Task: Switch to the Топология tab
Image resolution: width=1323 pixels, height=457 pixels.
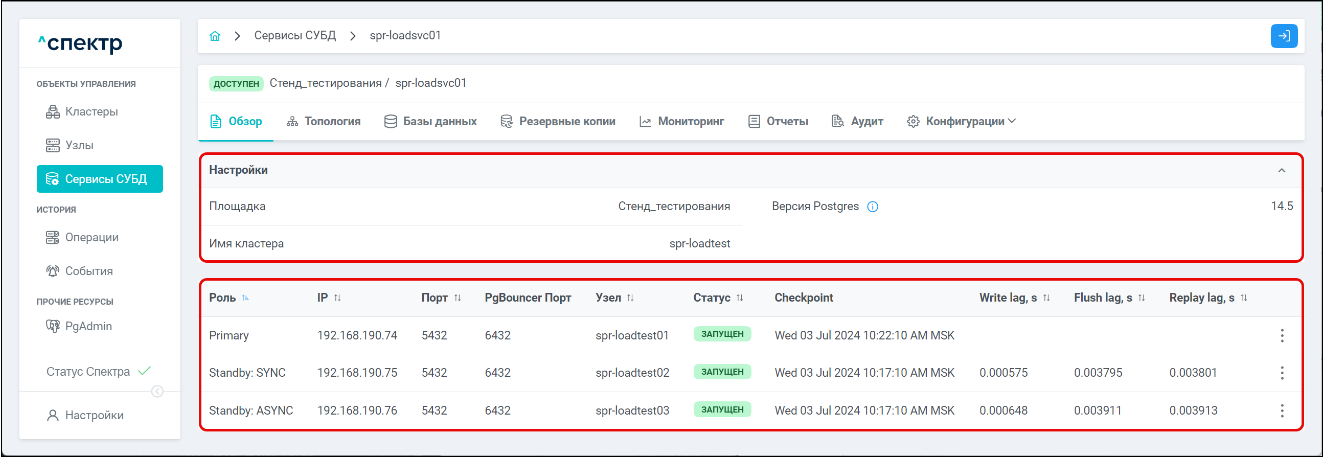Action: click(323, 121)
